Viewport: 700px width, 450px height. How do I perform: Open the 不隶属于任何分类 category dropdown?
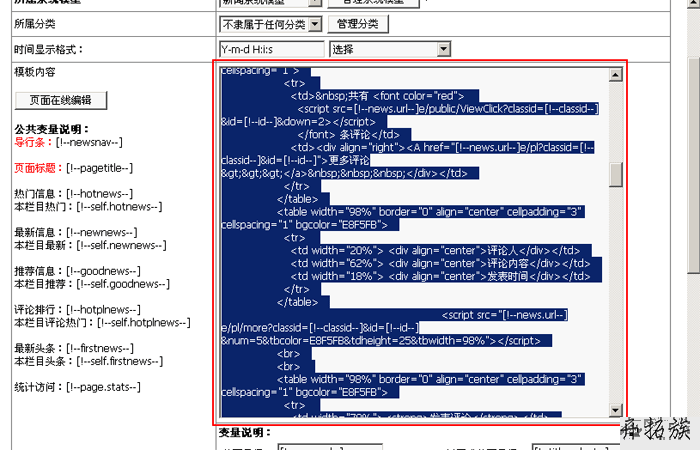(270, 24)
